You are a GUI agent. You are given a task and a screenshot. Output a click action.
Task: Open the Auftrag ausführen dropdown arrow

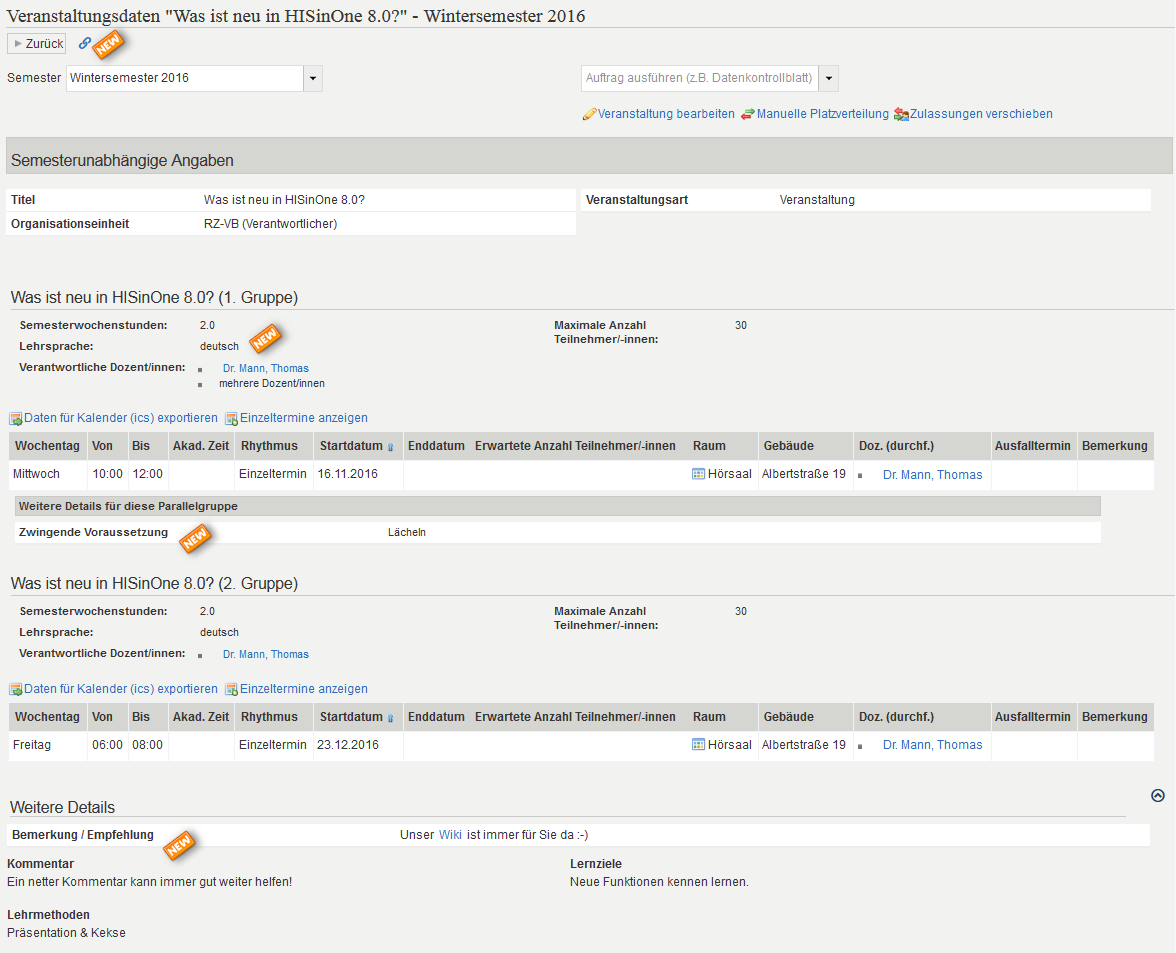(x=829, y=78)
